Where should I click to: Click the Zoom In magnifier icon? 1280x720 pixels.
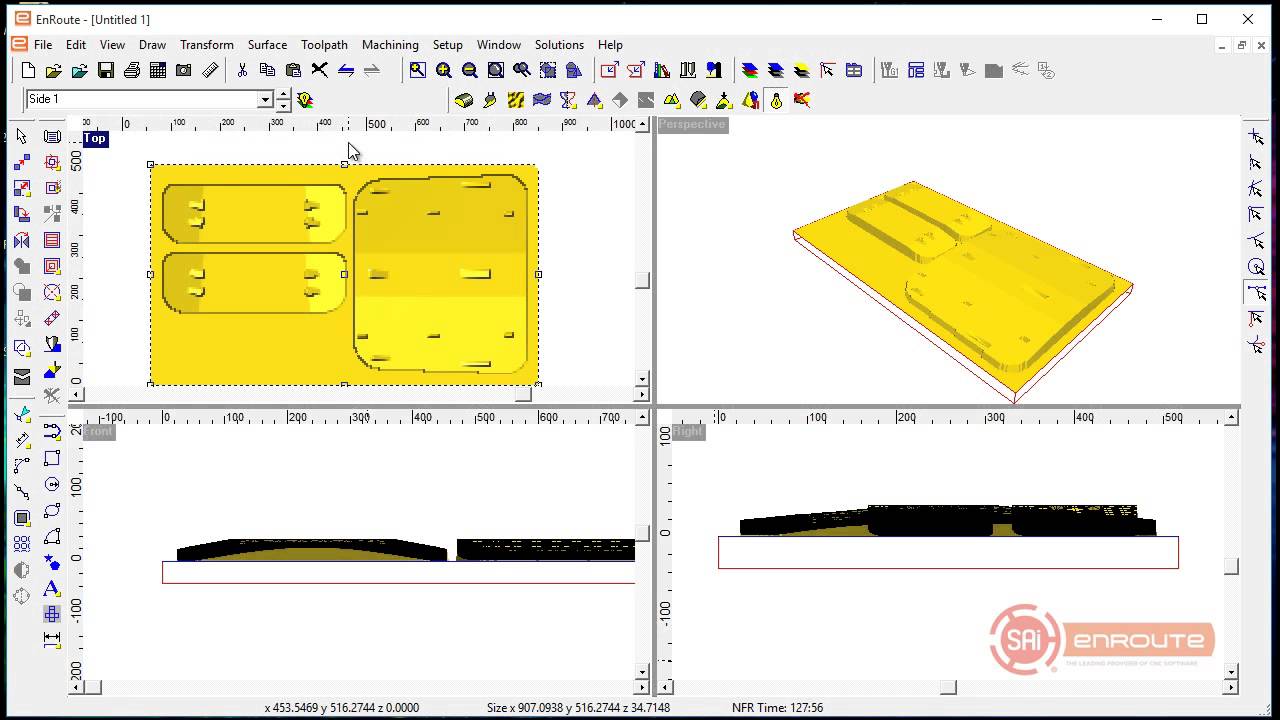click(444, 70)
